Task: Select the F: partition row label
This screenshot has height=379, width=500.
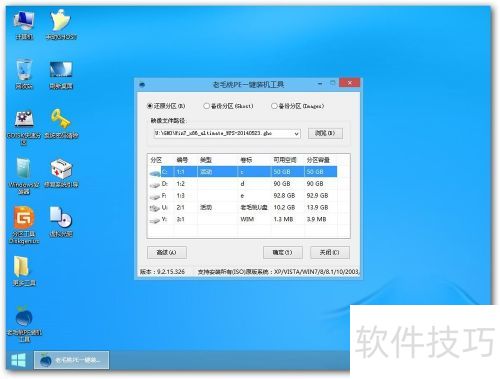Action: pyautogui.click(x=164, y=196)
